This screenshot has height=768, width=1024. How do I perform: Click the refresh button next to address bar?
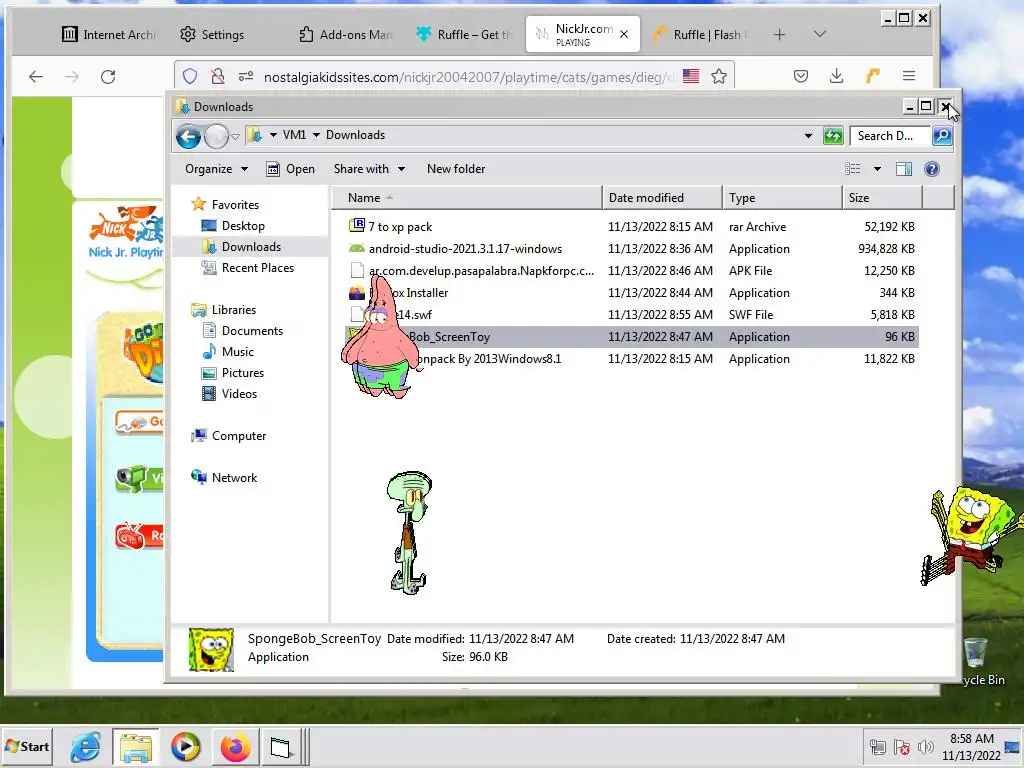click(833, 136)
